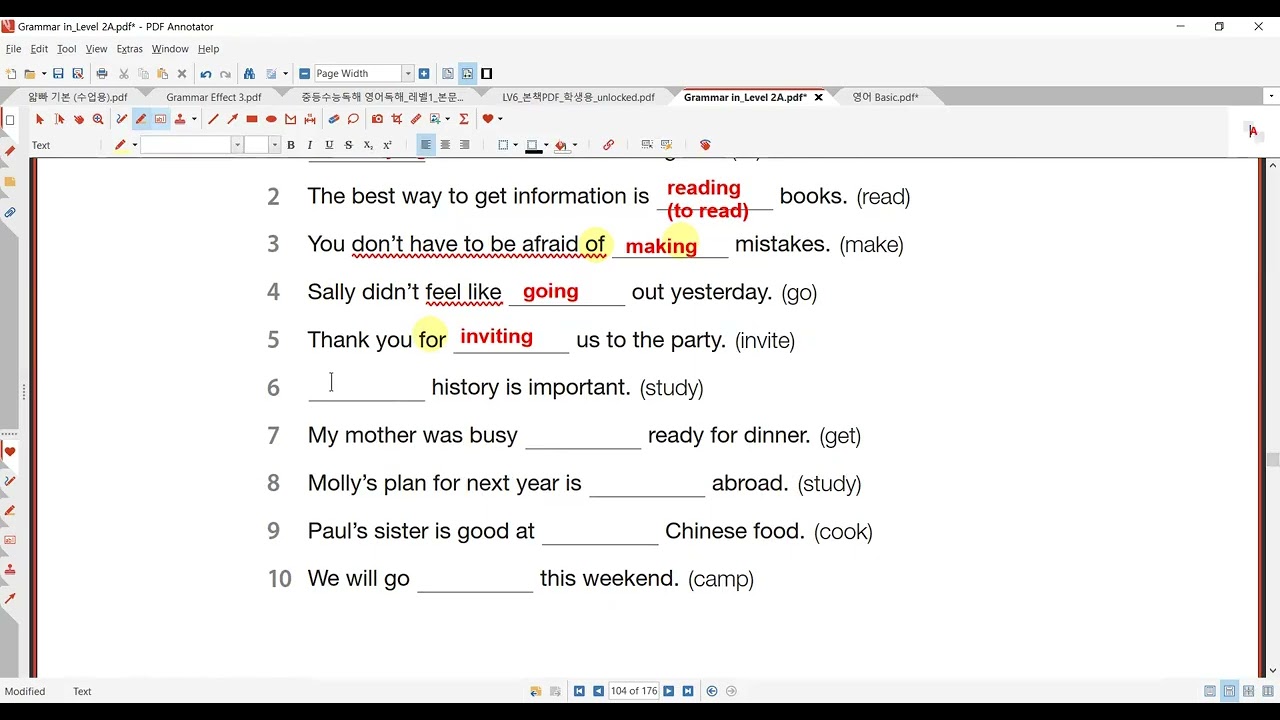Viewport: 1280px width, 720px height.
Task: Open the File menu
Action: pos(13,49)
